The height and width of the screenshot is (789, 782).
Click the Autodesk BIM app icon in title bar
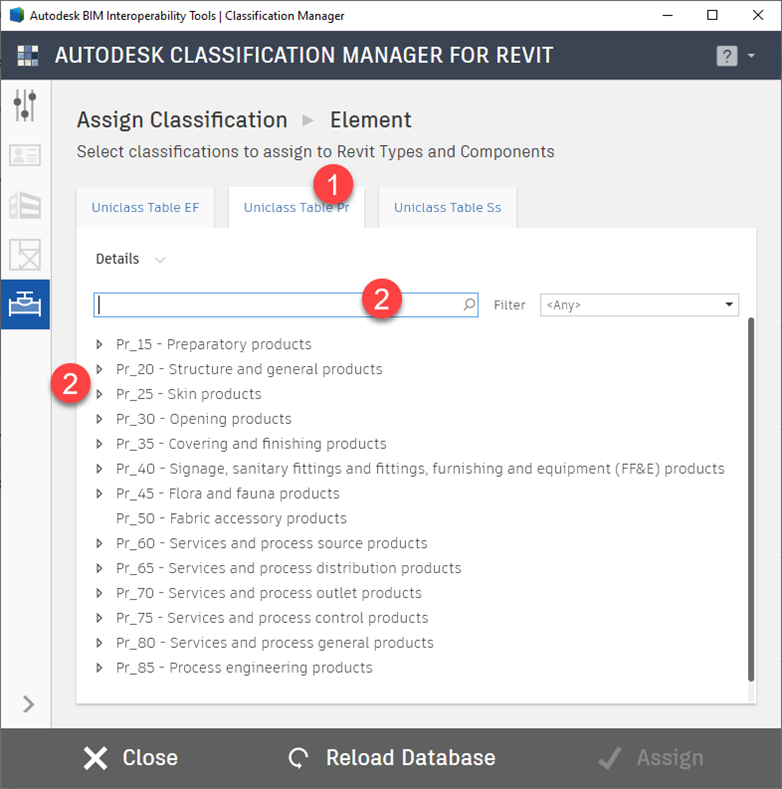click(x=17, y=15)
